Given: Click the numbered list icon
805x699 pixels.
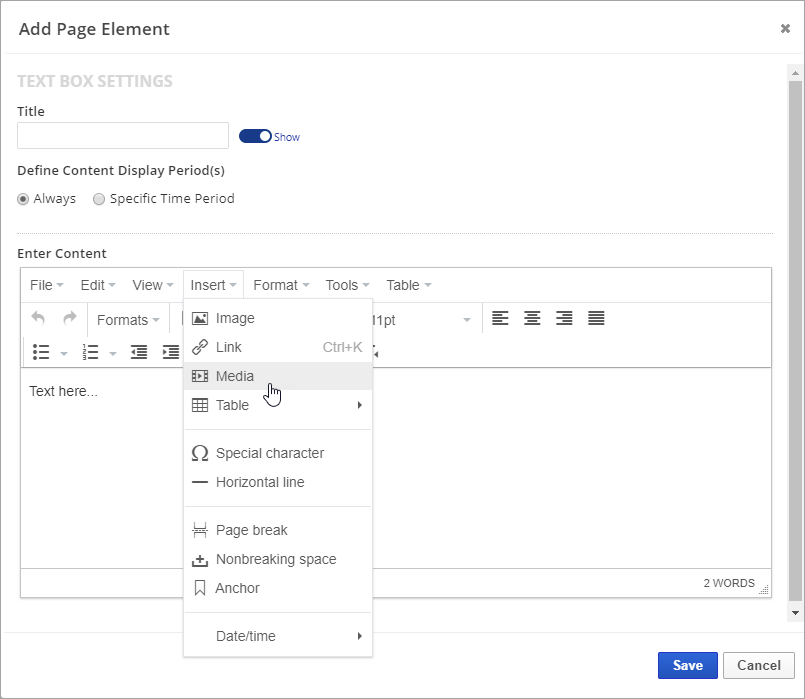Looking at the screenshot, I should 91,352.
